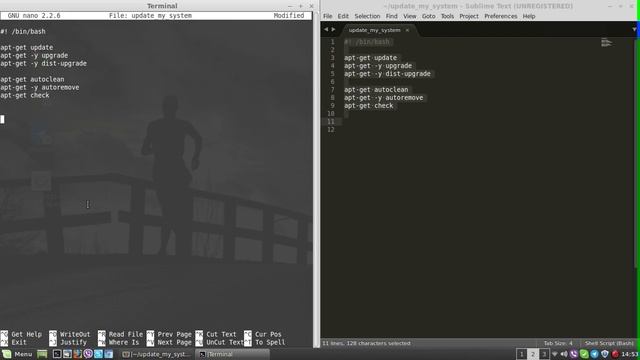Click "Get Help" shortcut hint in nano

click(27, 334)
